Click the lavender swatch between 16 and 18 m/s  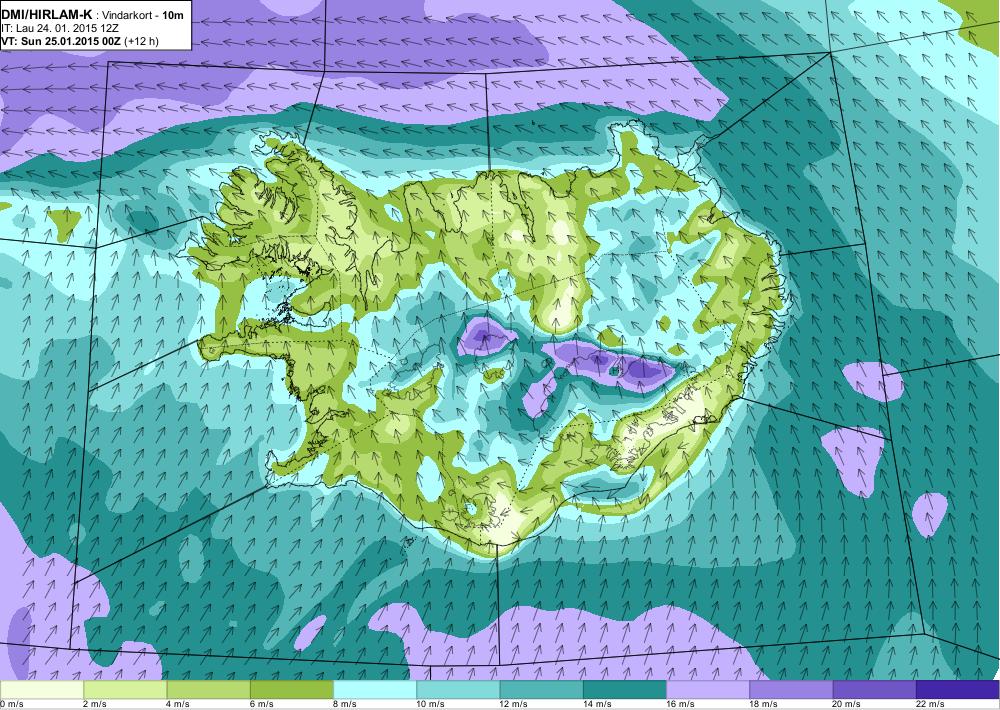pos(708,690)
